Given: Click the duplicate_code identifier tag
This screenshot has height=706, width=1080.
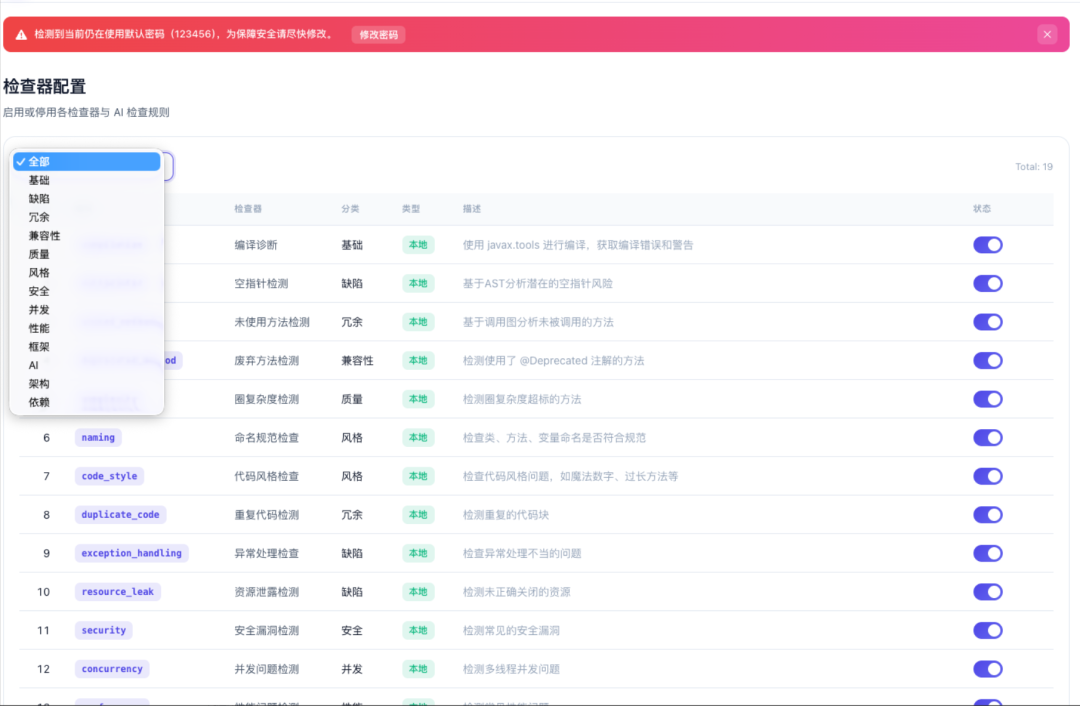Looking at the screenshot, I should 121,515.
